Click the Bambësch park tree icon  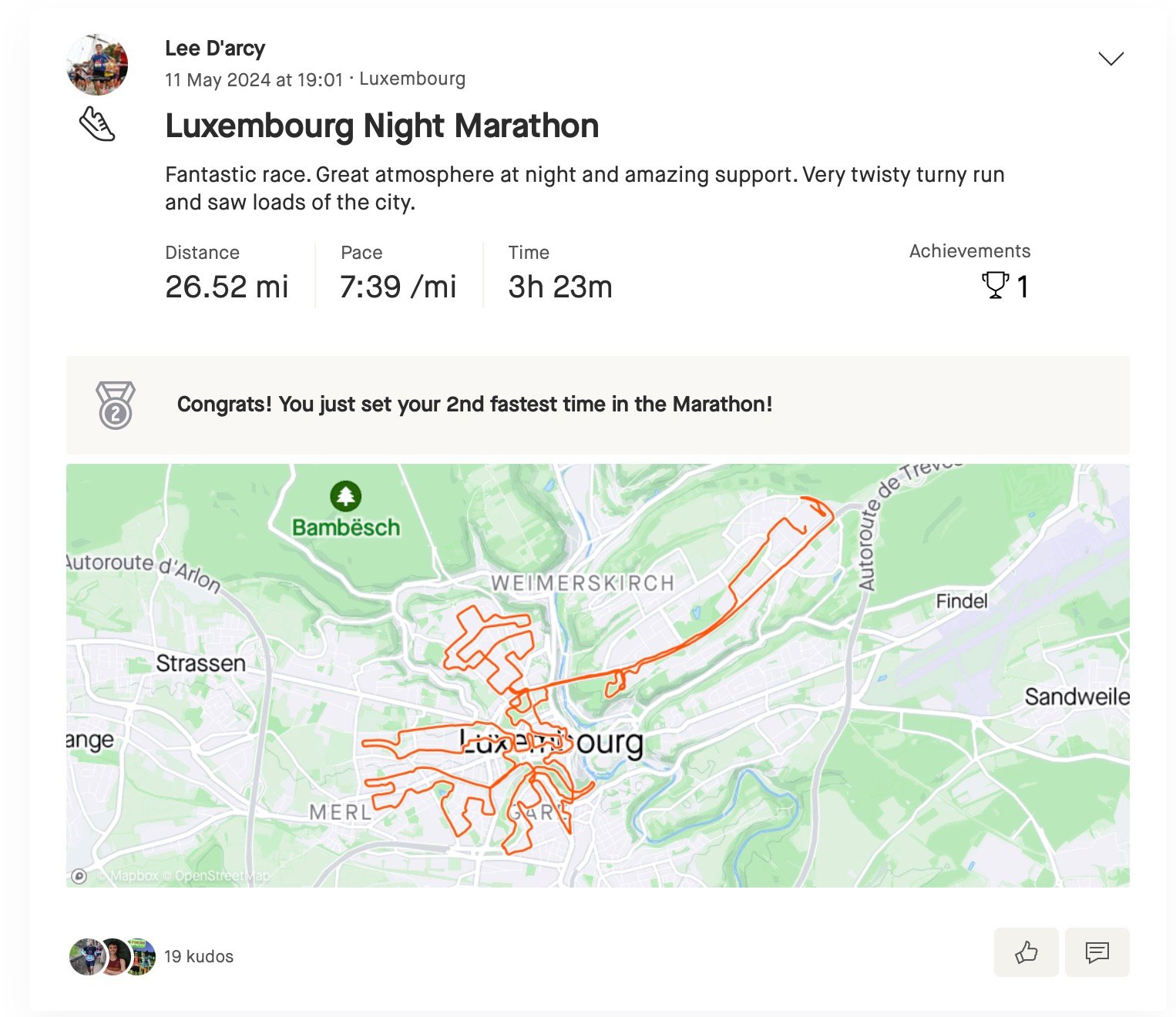point(345,496)
